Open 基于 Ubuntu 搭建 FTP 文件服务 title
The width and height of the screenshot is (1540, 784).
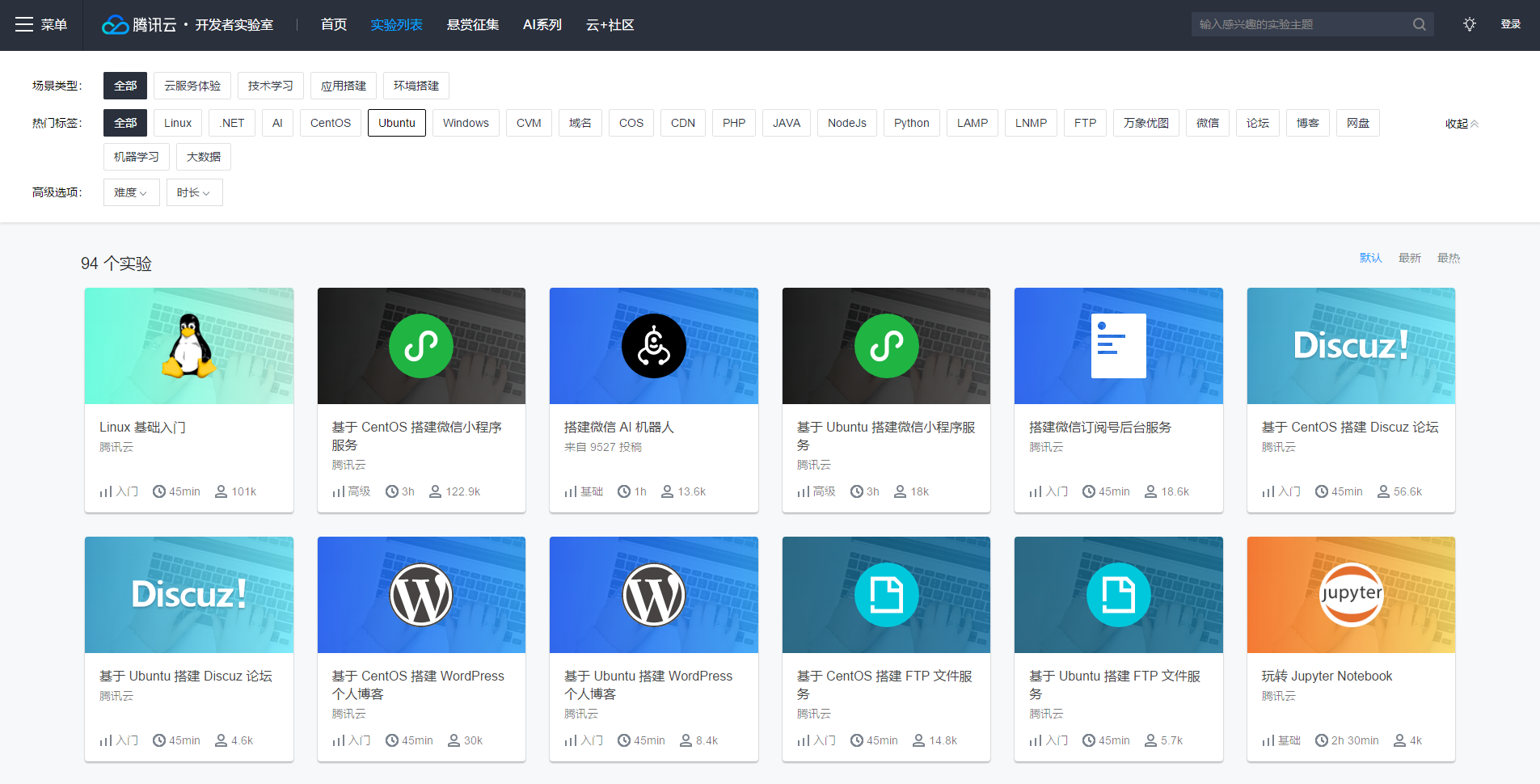(1115, 685)
